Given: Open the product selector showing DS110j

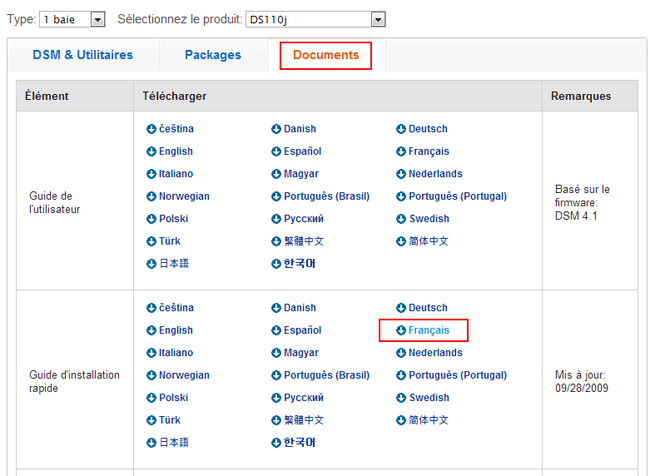Looking at the screenshot, I should [x=315, y=19].
